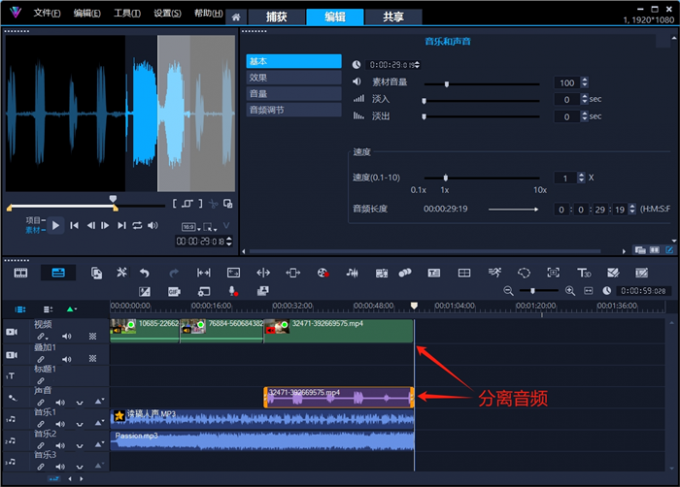Image resolution: width=680 pixels, height=487 pixels.
Task: Click the play button in preview
Action: pos(56,226)
